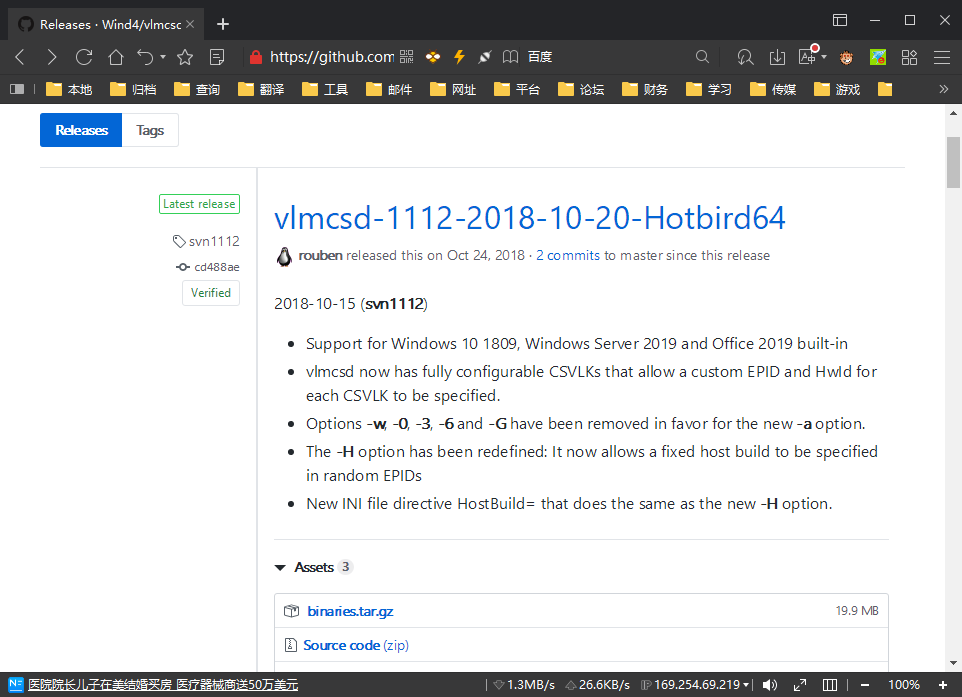Viewport: 962px width, 697px height.
Task: Go forward to the next page
Action: [52, 57]
